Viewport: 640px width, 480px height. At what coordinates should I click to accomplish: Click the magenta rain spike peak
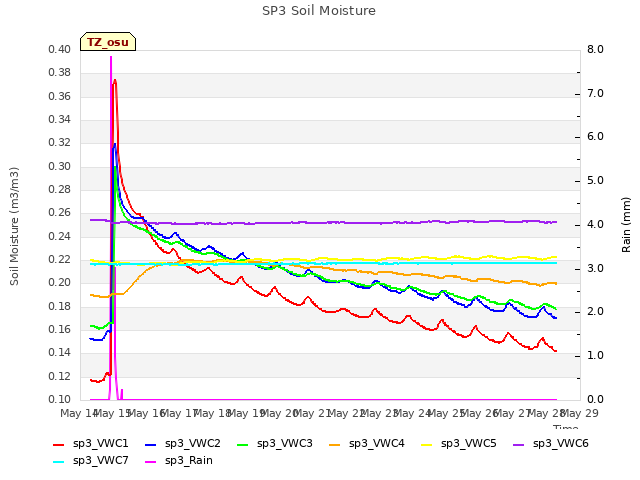[111, 57]
